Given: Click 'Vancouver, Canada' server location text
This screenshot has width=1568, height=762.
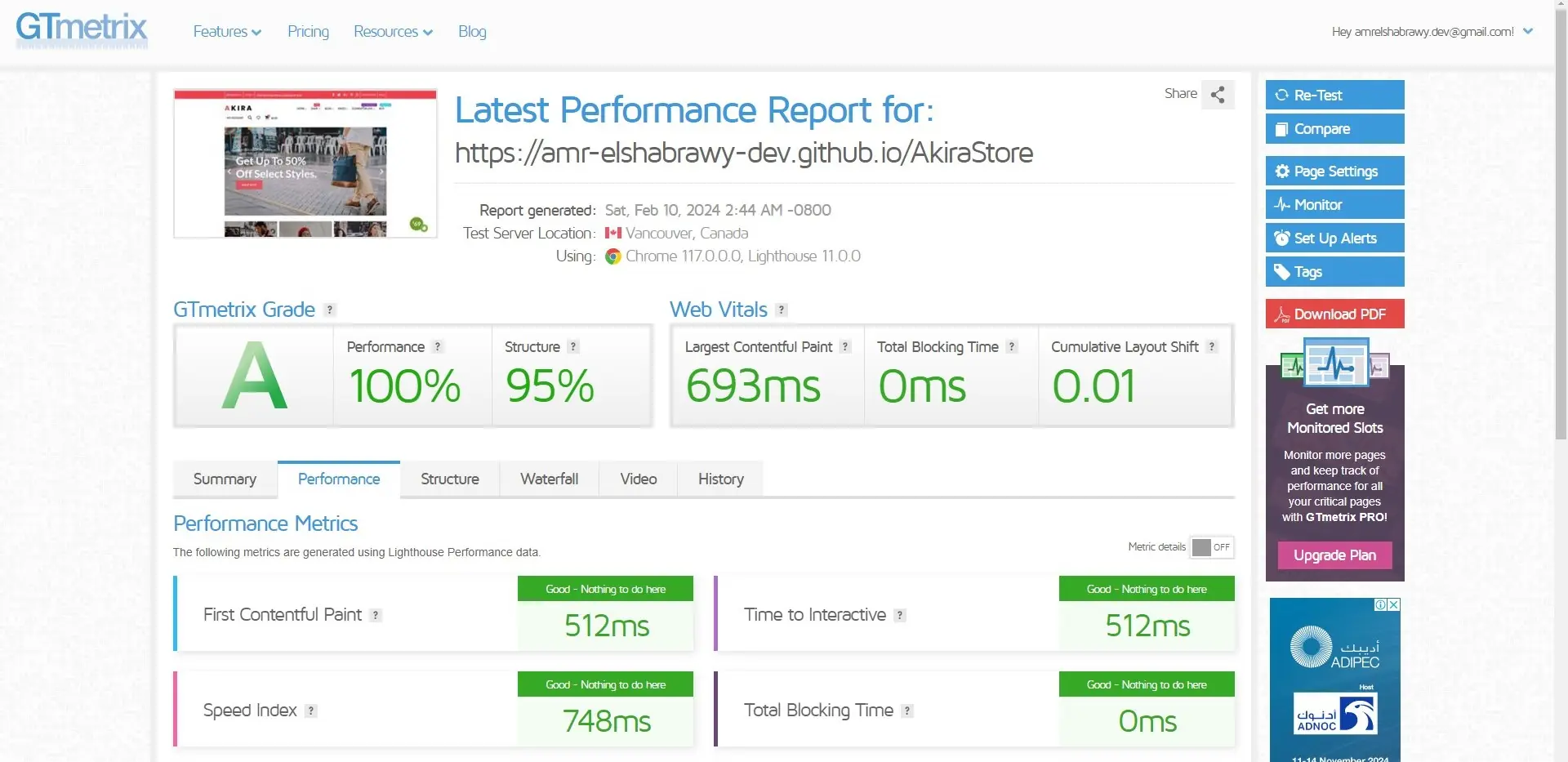Looking at the screenshot, I should 687,234.
